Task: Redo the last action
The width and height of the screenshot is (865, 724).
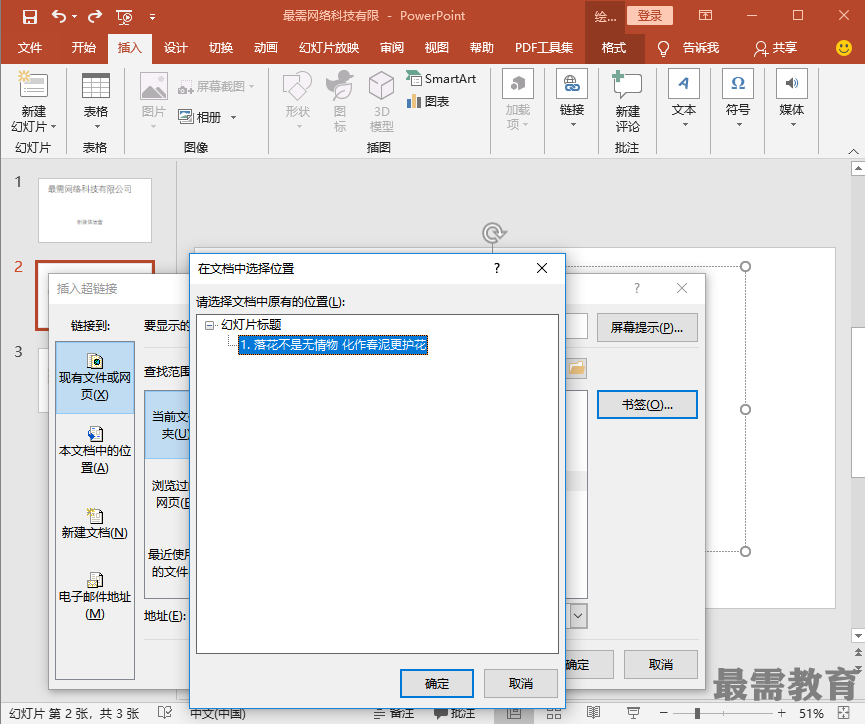Action: 95,17
